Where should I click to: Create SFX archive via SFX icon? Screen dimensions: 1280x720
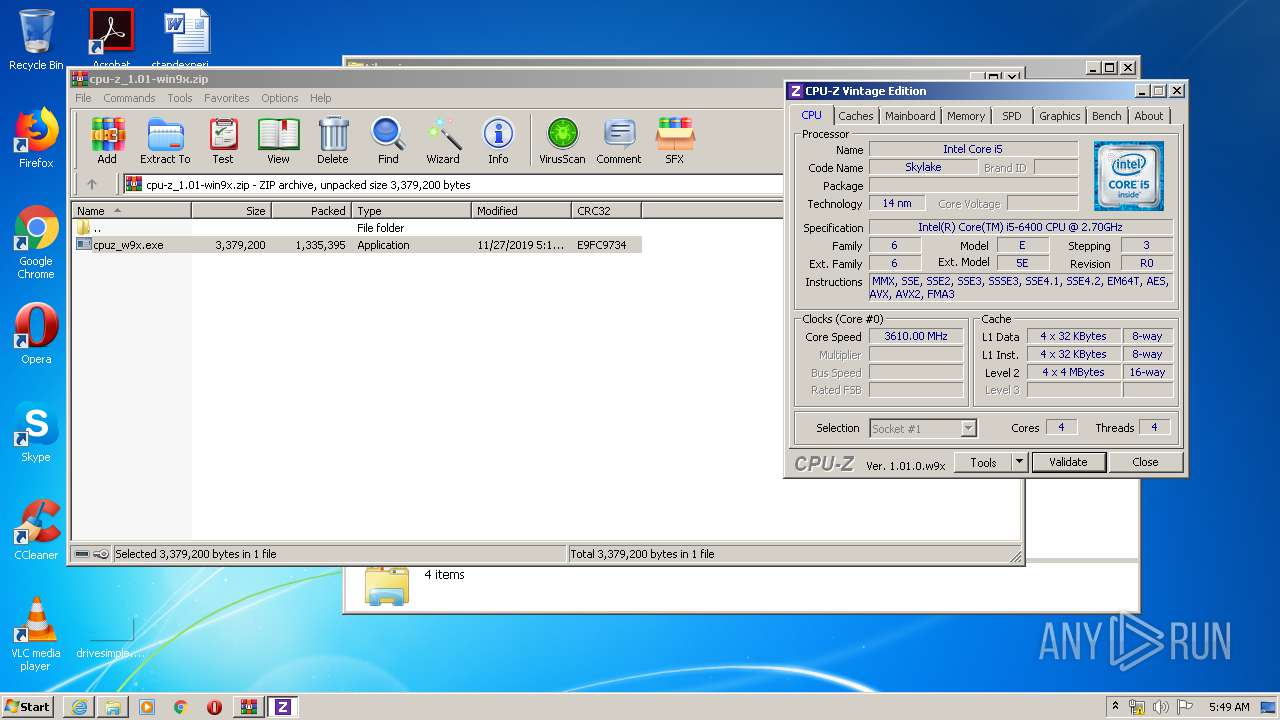tap(675, 140)
